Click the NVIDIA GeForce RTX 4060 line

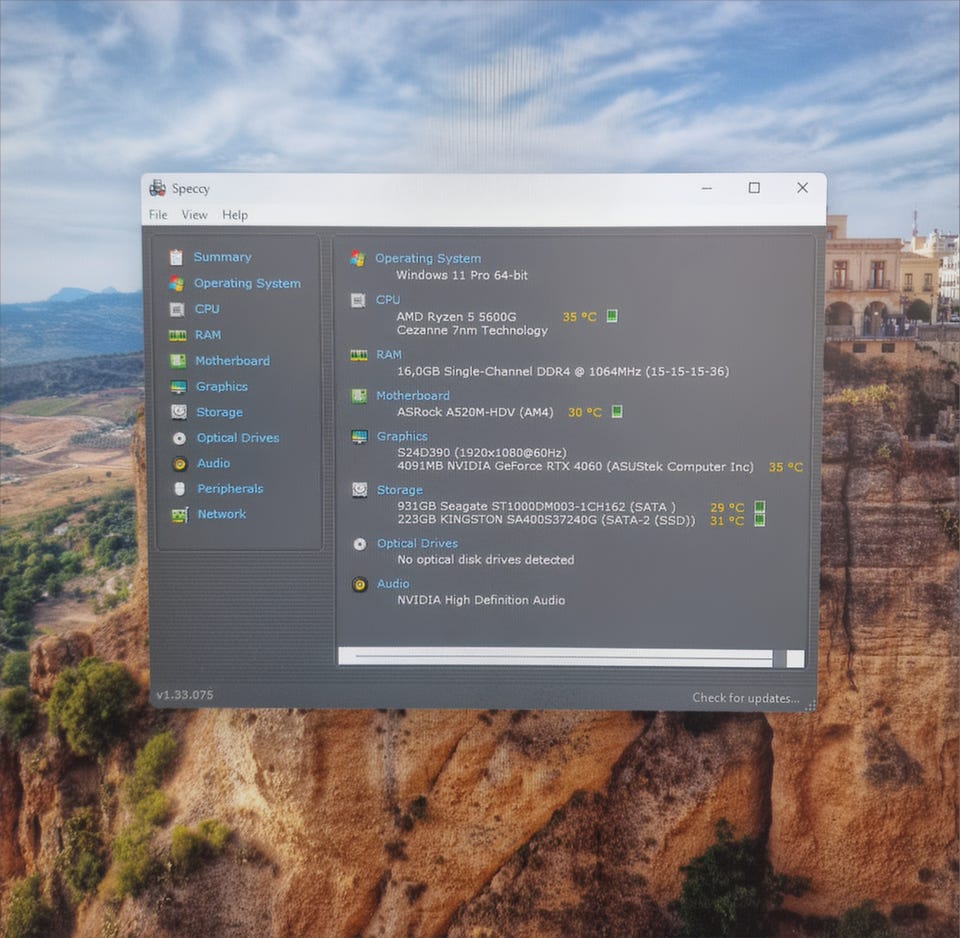[x=576, y=467]
